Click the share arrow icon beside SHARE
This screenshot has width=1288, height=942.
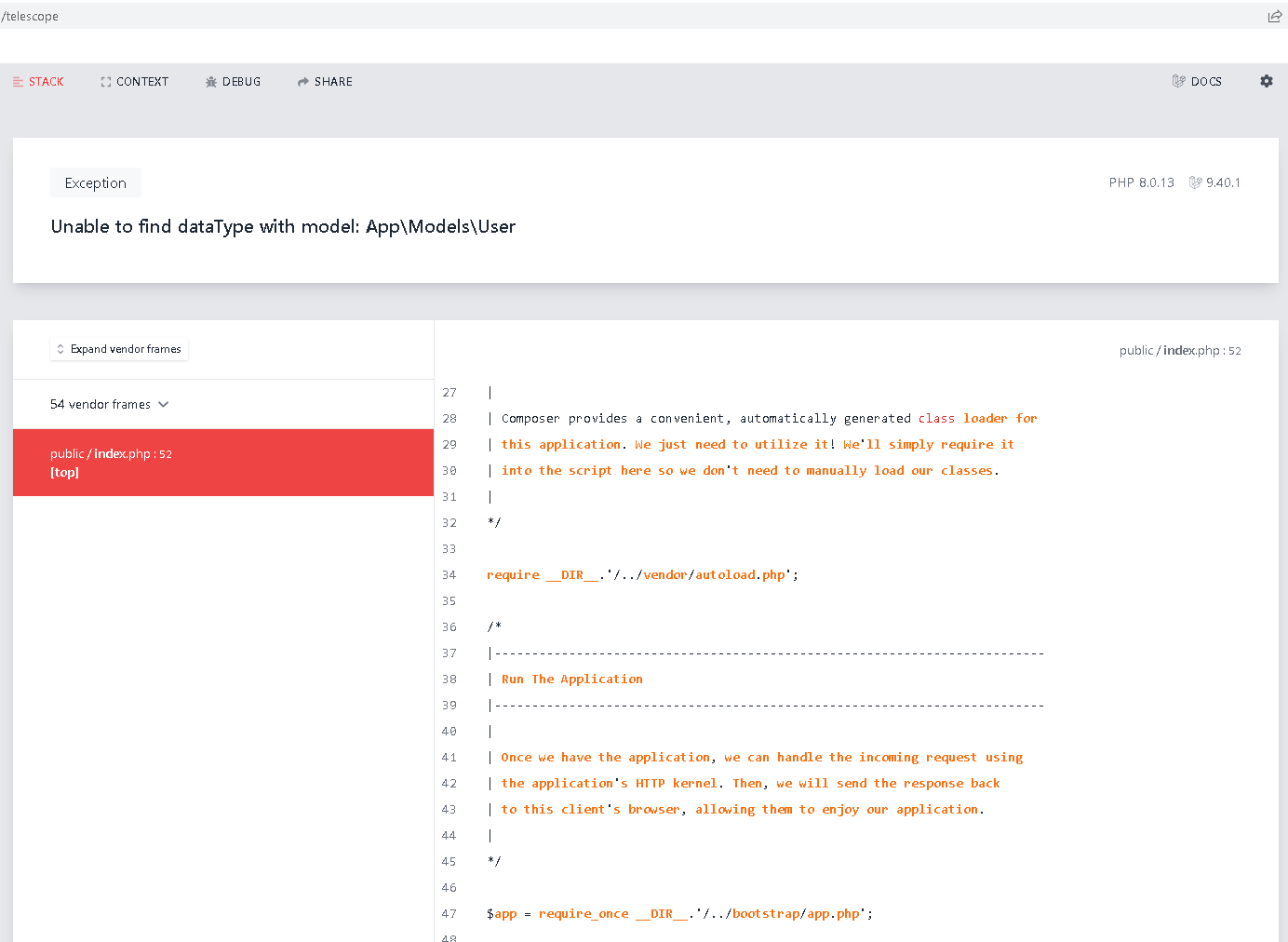[301, 81]
